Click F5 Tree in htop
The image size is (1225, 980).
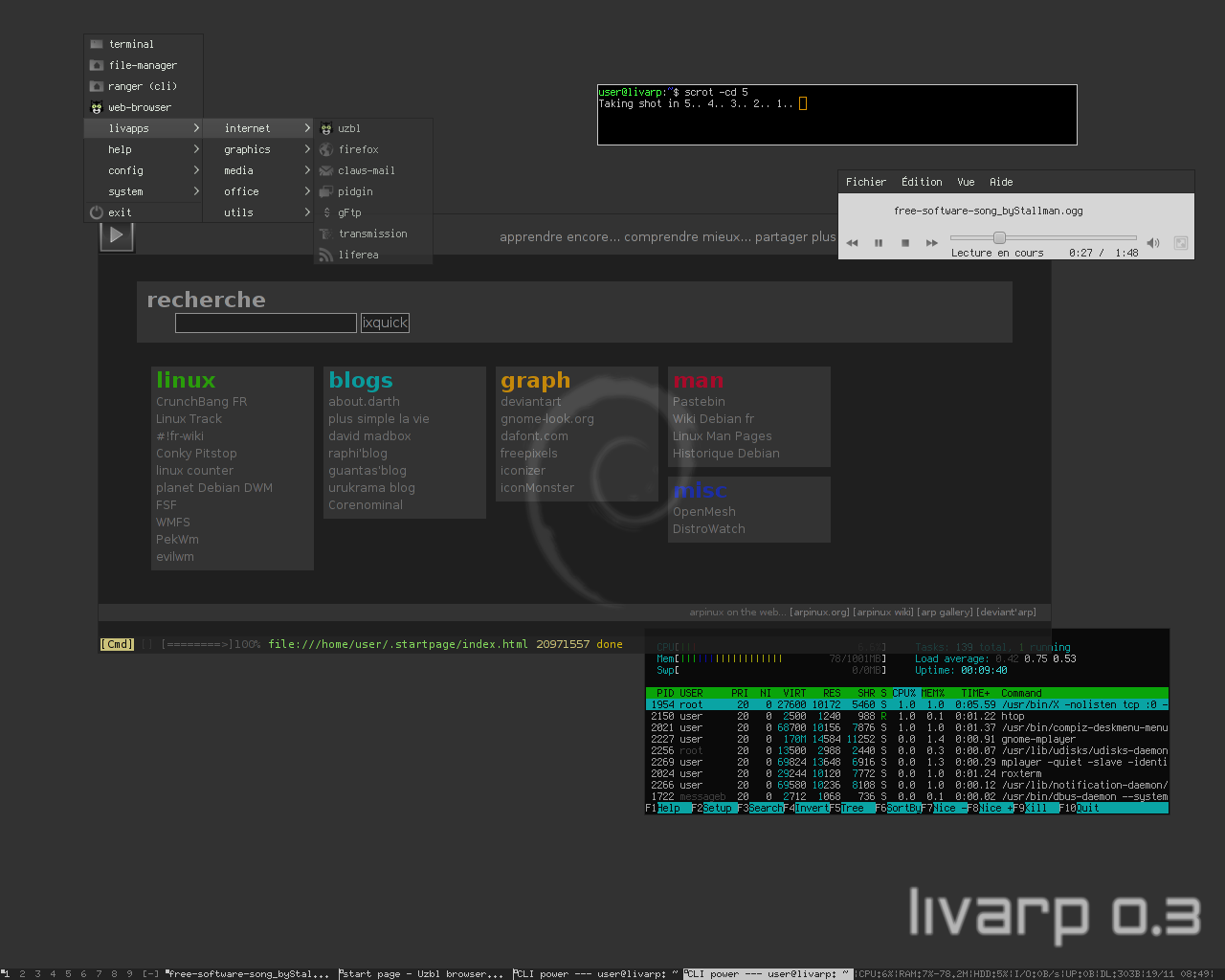pyautogui.click(x=852, y=808)
